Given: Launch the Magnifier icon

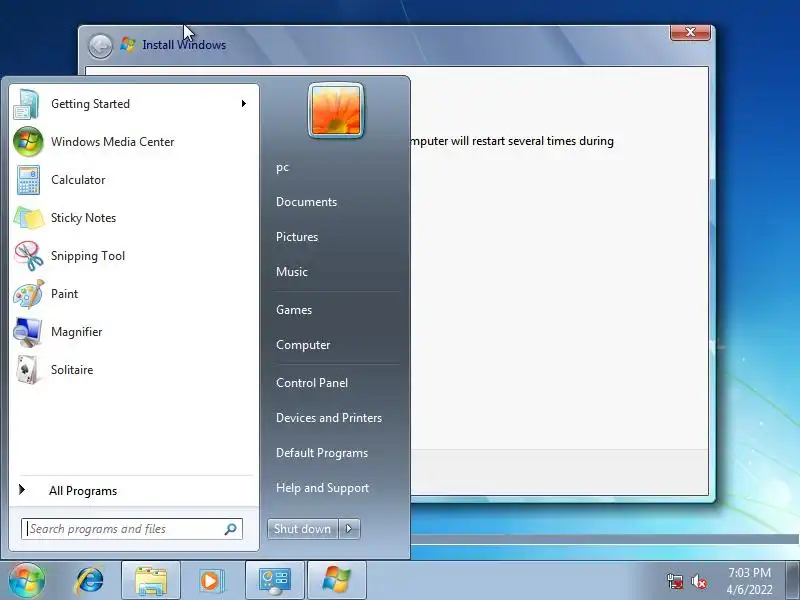Looking at the screenshot, I should point(28,332).
